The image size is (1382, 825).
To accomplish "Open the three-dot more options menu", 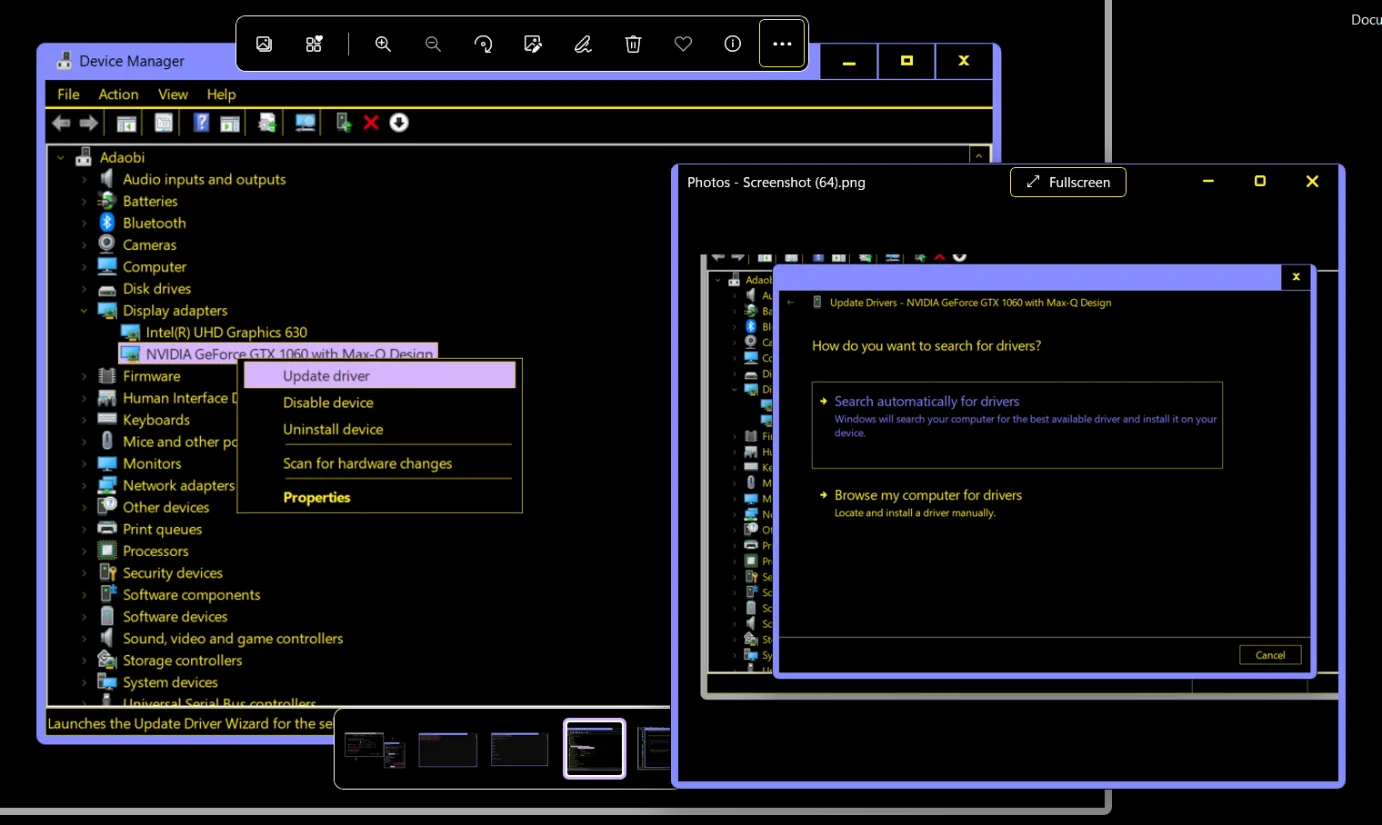I will pos(782,44).
